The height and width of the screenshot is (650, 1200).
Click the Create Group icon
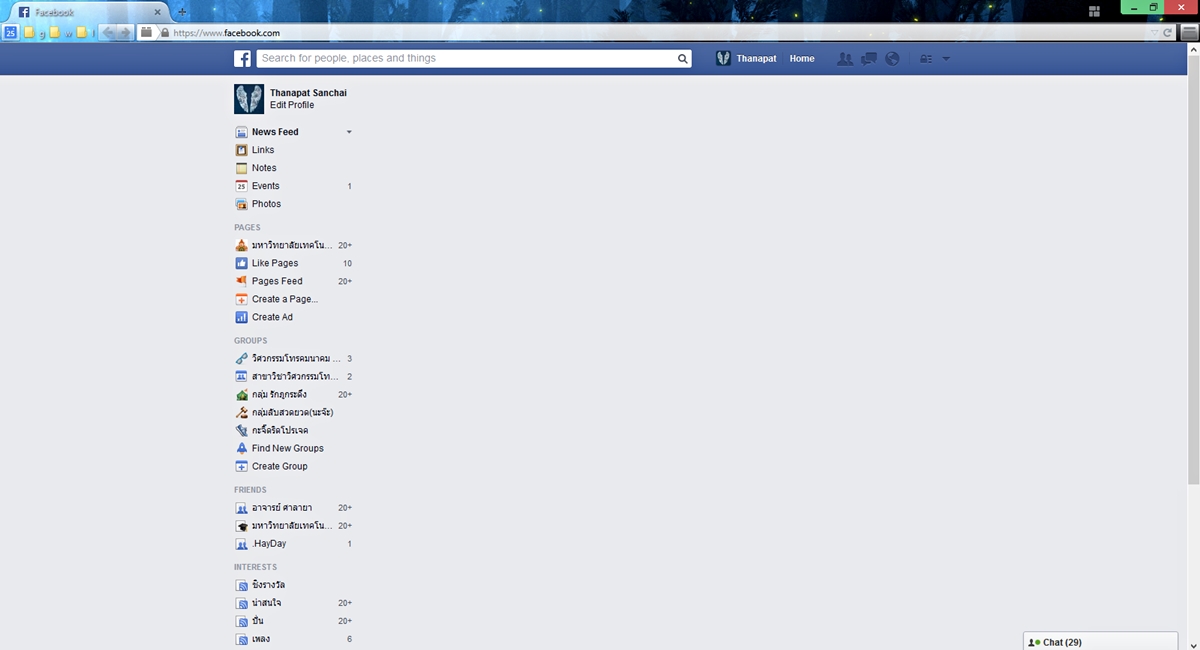click(x=241, y=466)
